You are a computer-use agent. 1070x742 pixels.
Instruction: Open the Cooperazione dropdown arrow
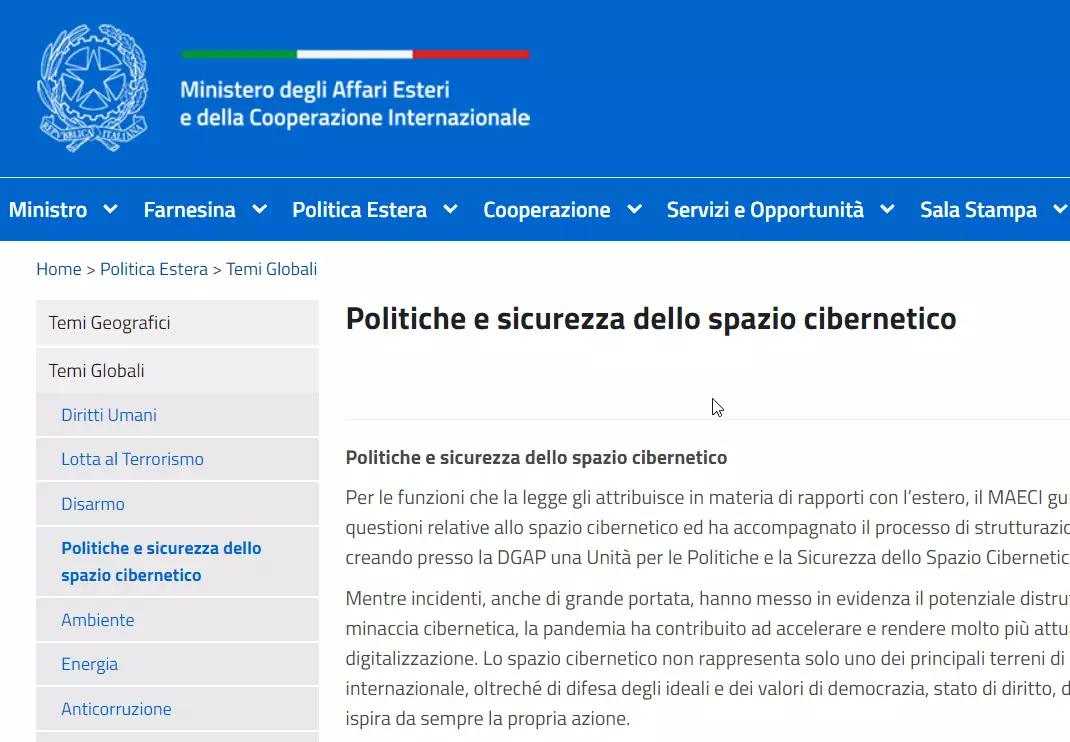[x=634, y=210]
